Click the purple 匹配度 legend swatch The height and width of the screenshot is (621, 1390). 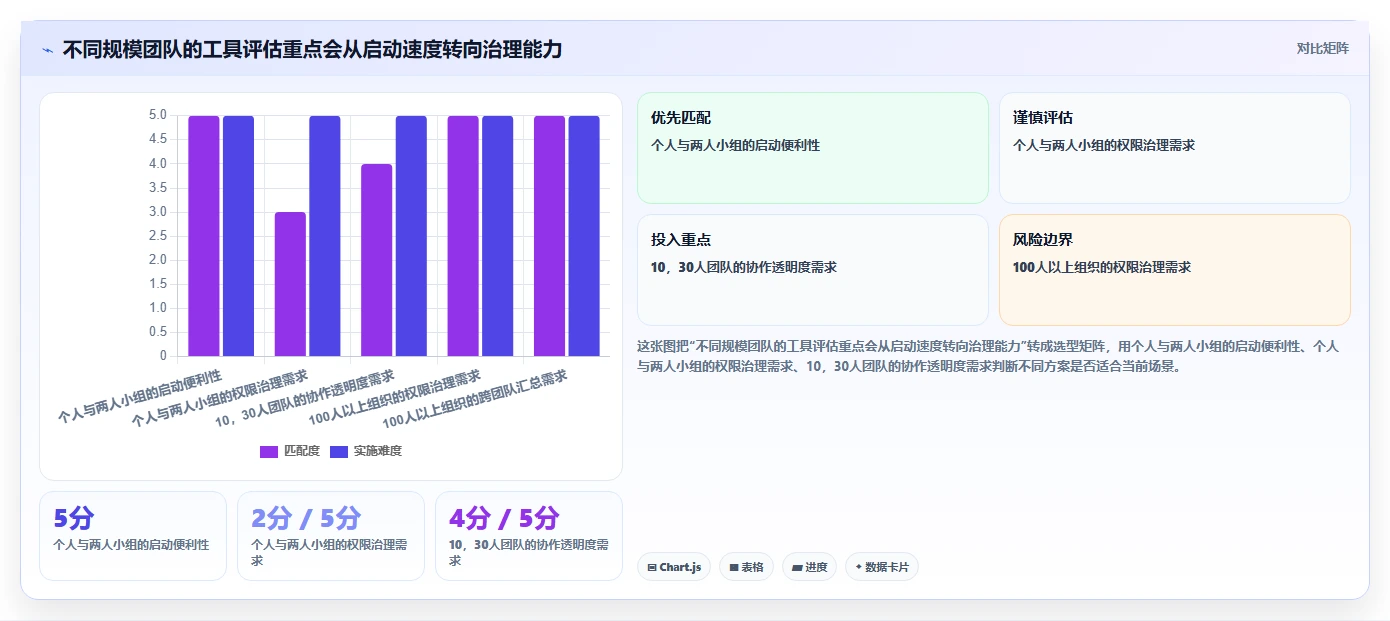pyautogui.click(x=269, y=451)
